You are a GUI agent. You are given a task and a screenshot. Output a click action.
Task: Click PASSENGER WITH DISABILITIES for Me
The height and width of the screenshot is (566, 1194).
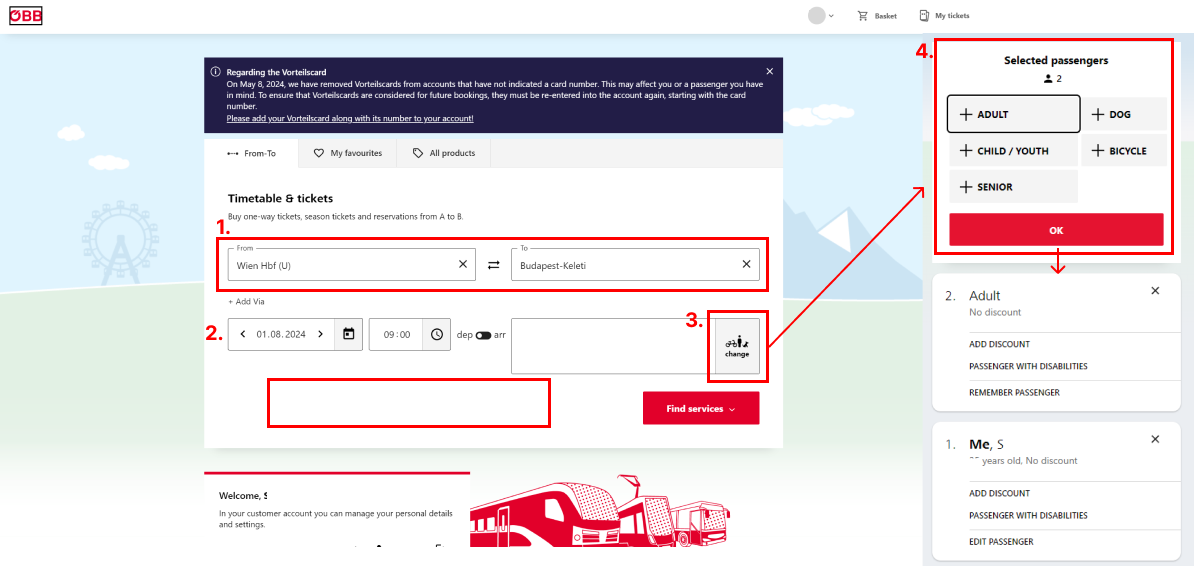[x=1028, y=516]
